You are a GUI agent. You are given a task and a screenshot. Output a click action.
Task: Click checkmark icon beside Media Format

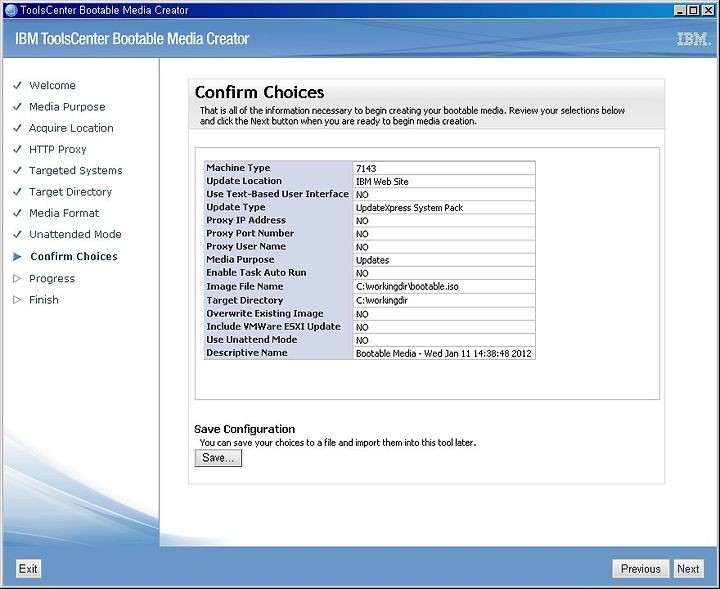click(x=17, y=213)
